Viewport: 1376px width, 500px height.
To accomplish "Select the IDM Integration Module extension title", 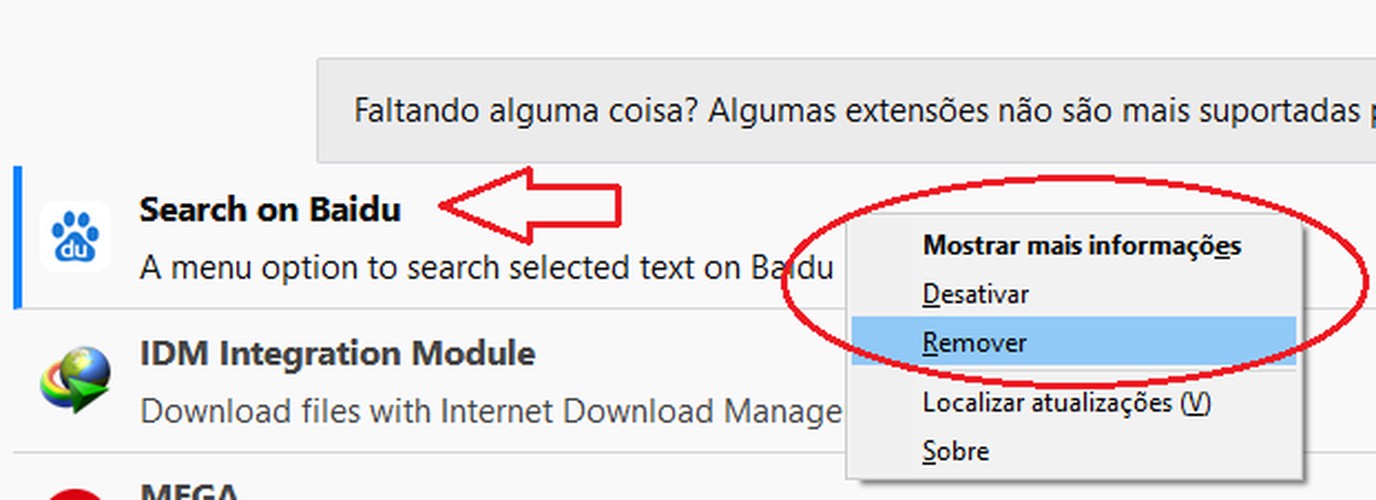I will coord(337,353).
